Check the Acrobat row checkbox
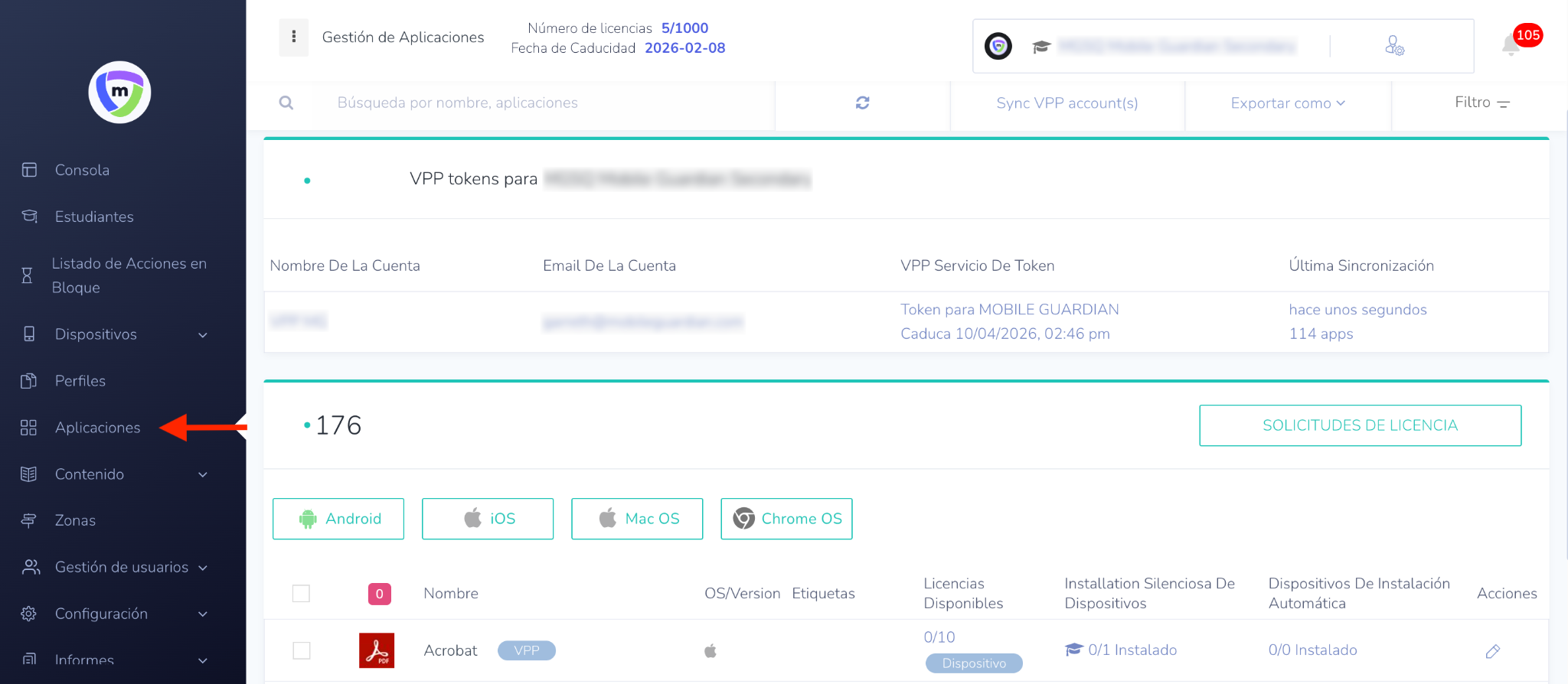1568x684 pixels. point(302,650)
